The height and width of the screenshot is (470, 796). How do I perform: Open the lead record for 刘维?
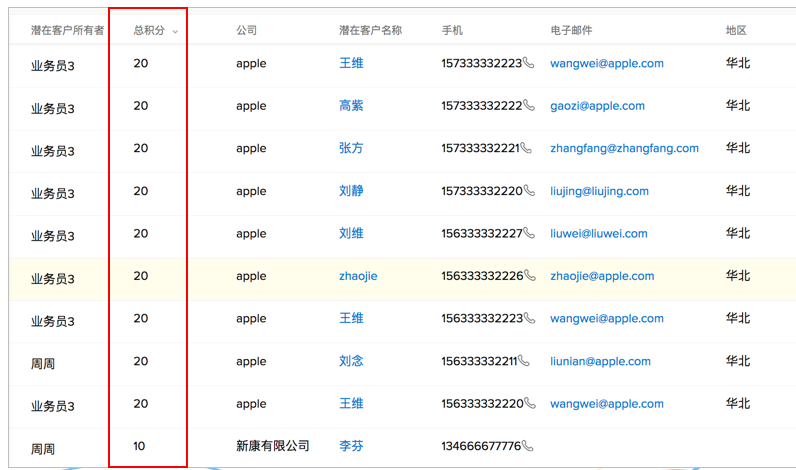pyautogui.click(x=351, y=233)
